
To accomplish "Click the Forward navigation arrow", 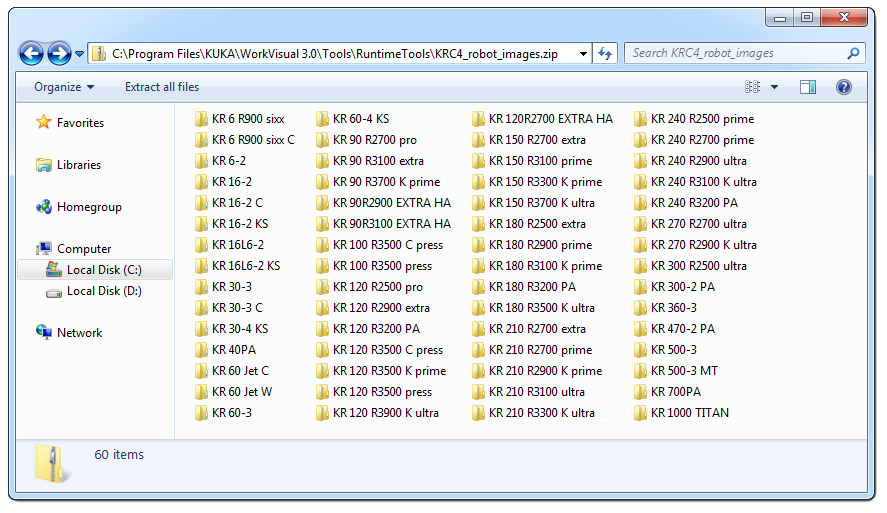I will pos(59,54).
